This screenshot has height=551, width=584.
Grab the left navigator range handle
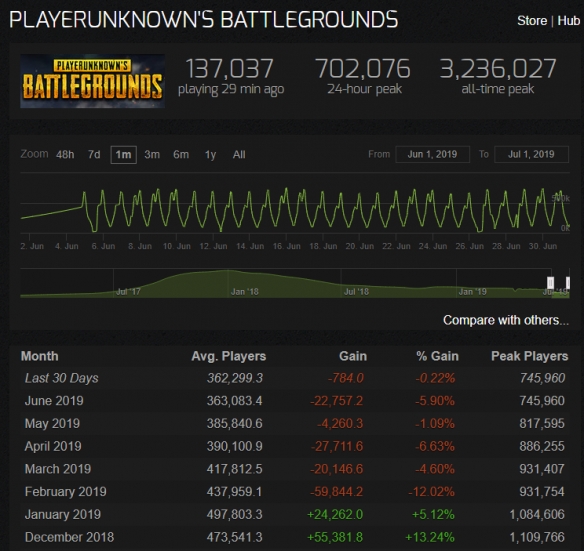pos(550,282)
